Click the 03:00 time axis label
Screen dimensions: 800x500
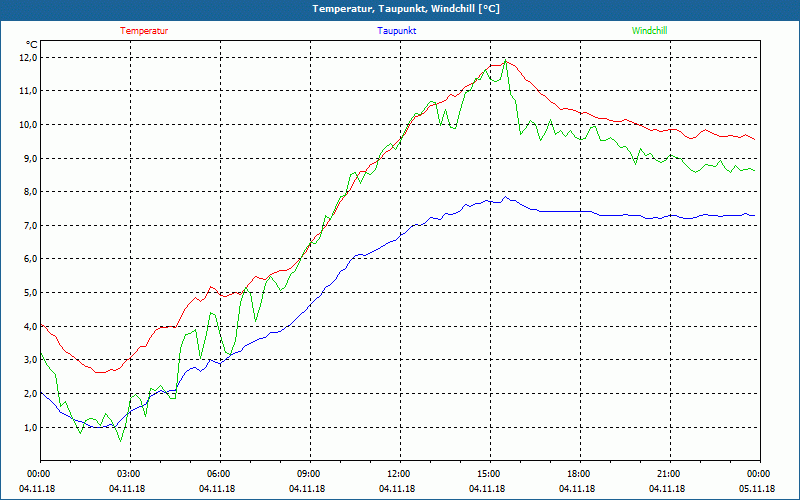[x=131, y=473]
